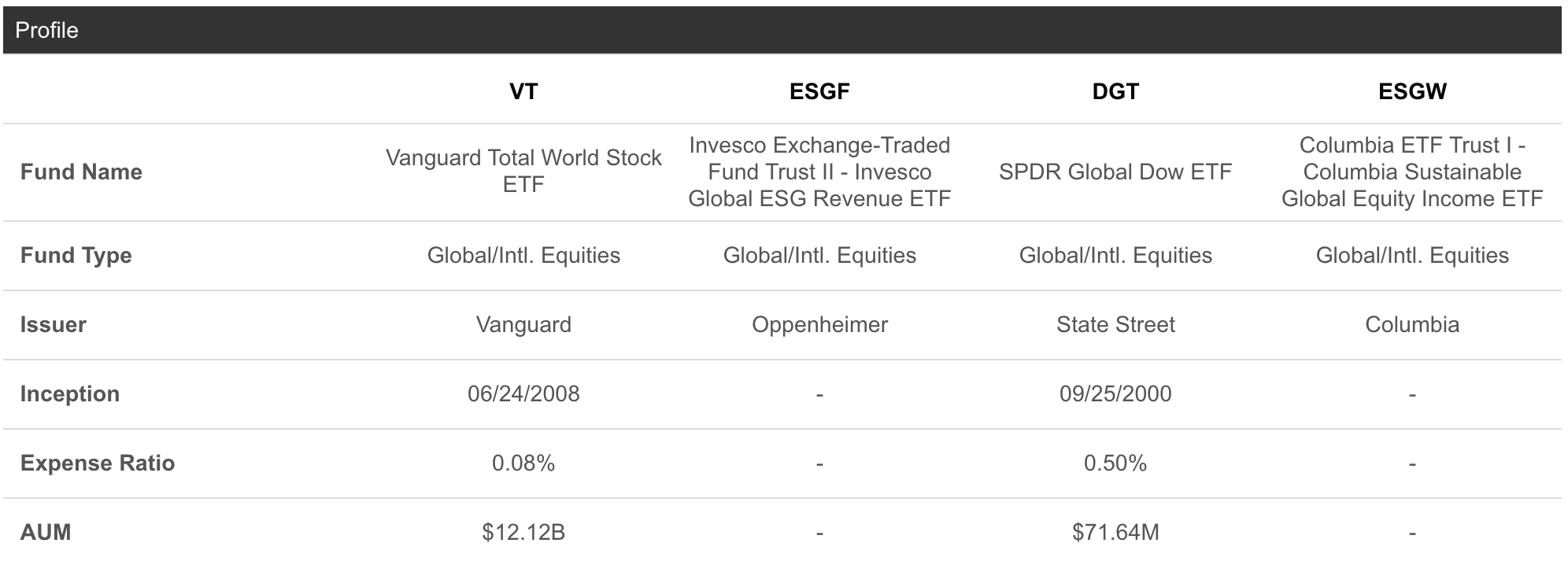Screen dimensions: 1568x565
Task: Open Vanguard Total World Stock ETF name
Action: (x=523, y=171)
